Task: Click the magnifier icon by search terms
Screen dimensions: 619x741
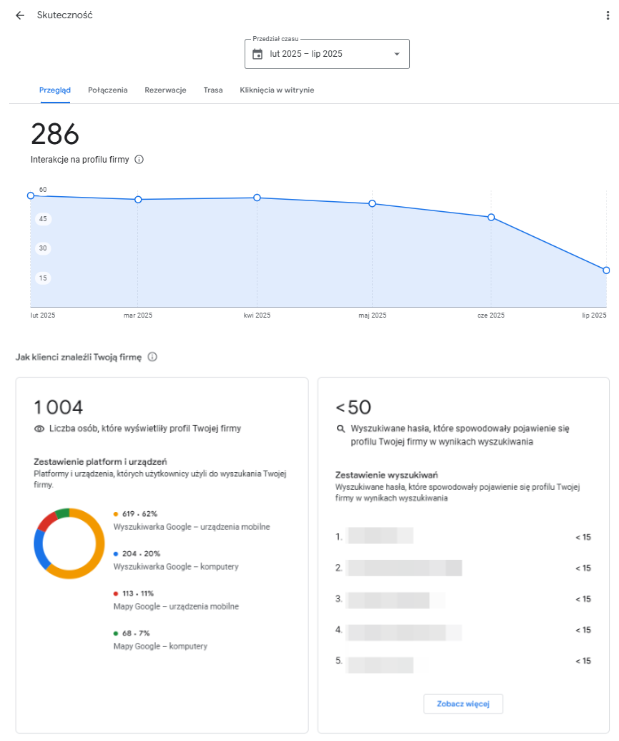Action: [x=341, y=429]
